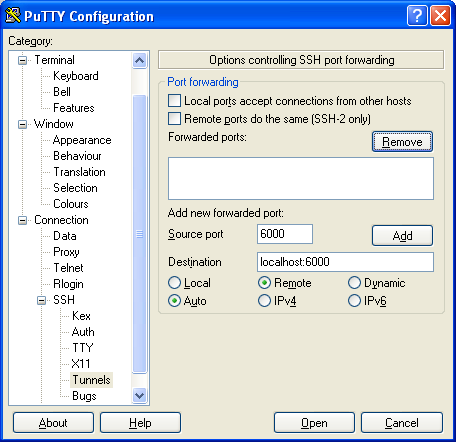Collapse the Connection tree node
The height and width of the screenshot is (442, 456).
pos(22,220)
